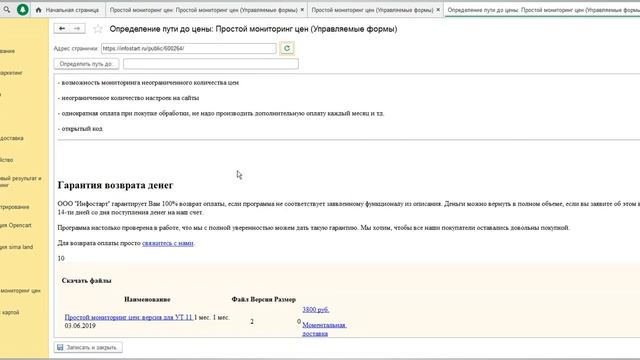Viewport: 640px width, 360px height.
Task: Open the sidebar item ending with доставка
Action: (x=12, y=138)
